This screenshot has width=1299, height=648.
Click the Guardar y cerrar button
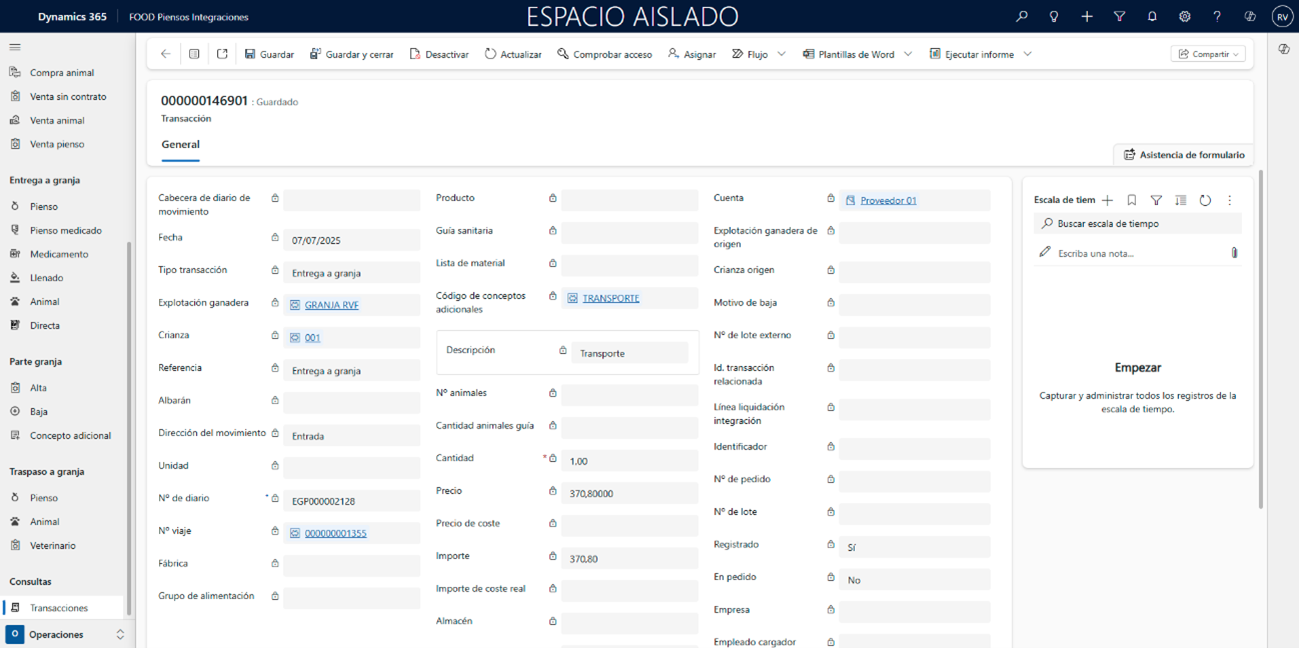[x=351, y=54]
